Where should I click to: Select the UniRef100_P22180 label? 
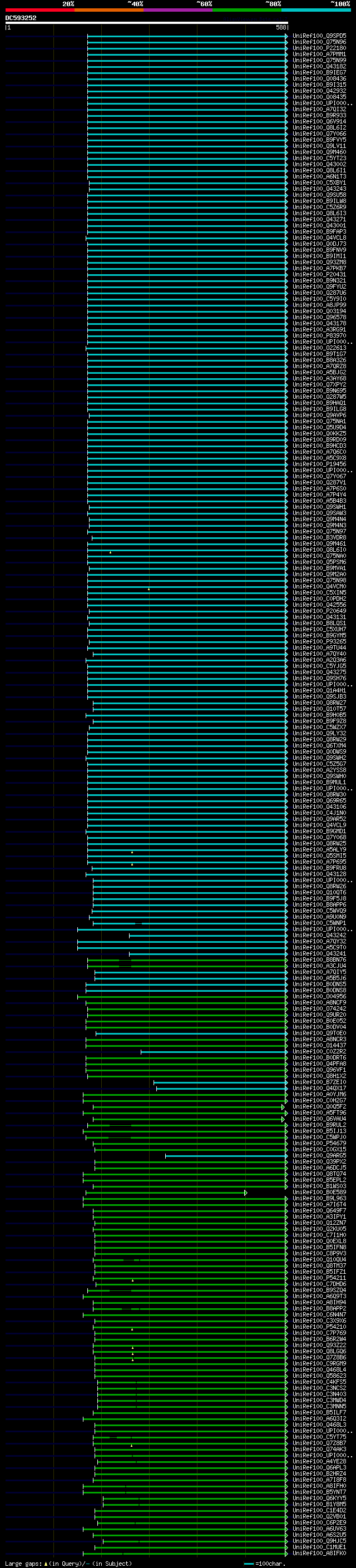coord(319,48)
